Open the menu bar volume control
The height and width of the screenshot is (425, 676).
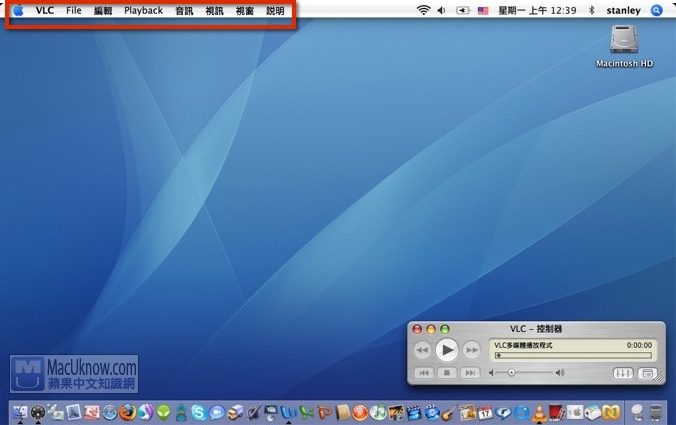441,10
